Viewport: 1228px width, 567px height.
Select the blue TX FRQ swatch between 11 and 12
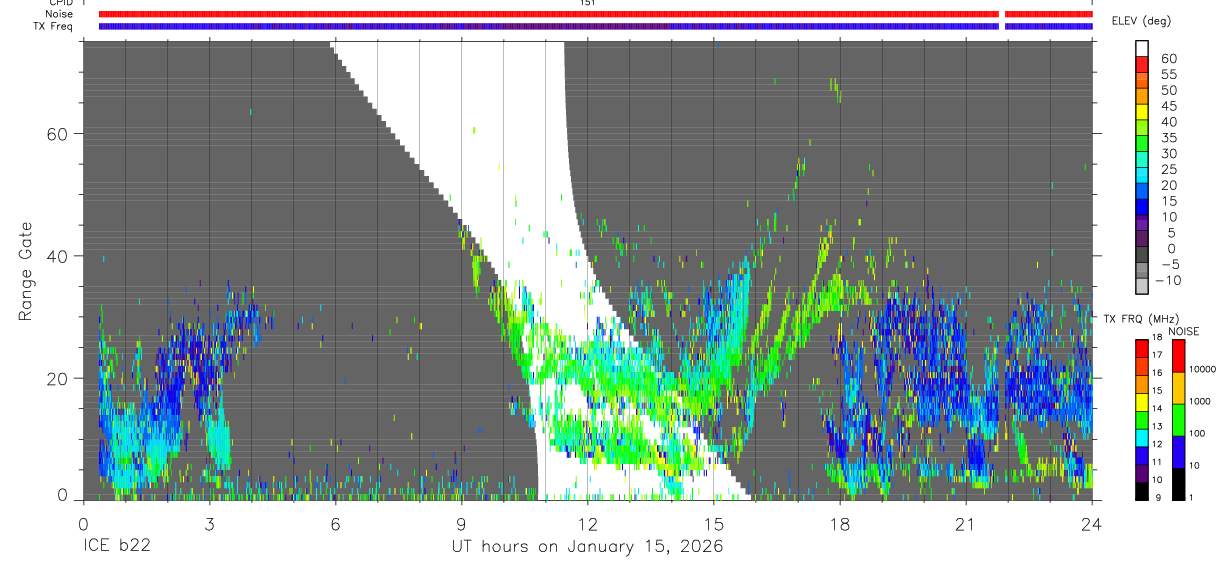pos(1142,454)
